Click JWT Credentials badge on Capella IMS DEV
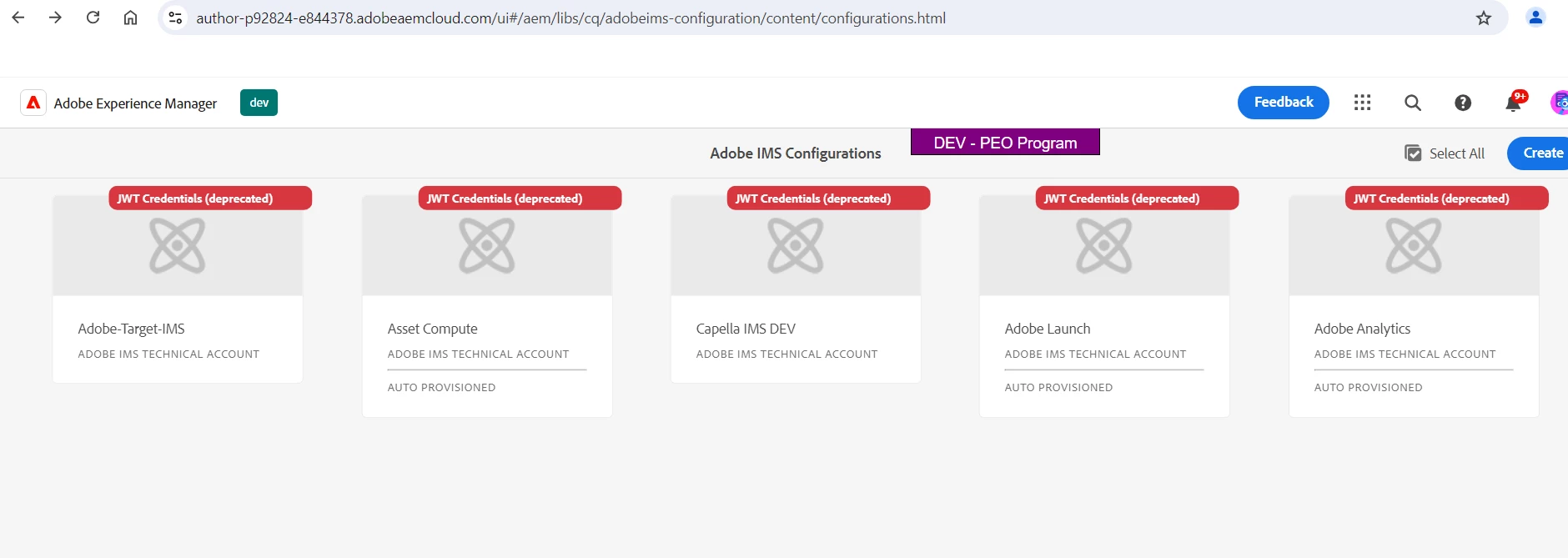The image size is (1568, 558). [x=828, y=199]
